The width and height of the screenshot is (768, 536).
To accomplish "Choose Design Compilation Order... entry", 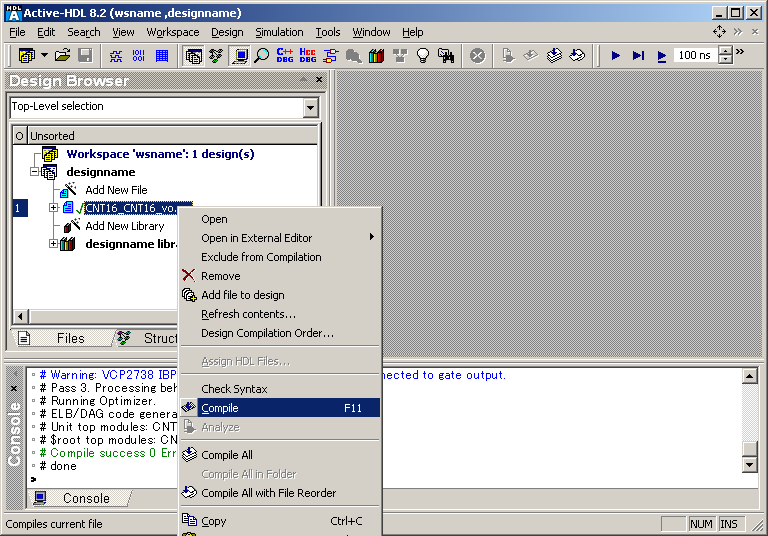I will 280,333.
